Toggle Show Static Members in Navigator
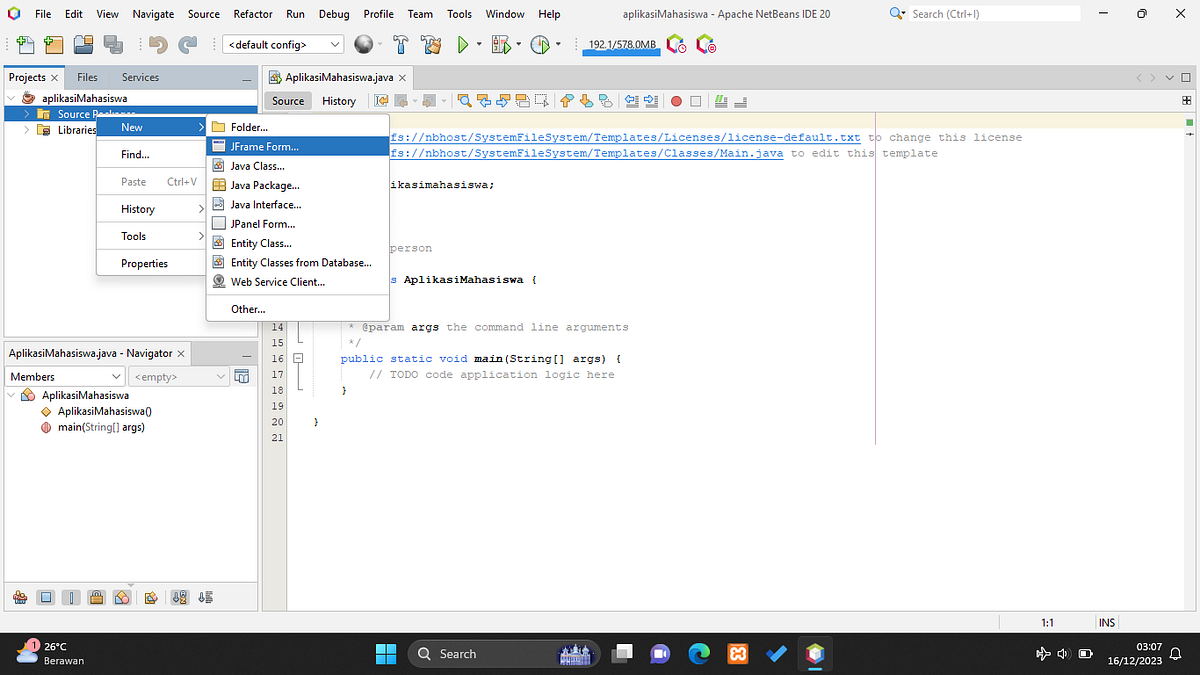 point(71,597)
